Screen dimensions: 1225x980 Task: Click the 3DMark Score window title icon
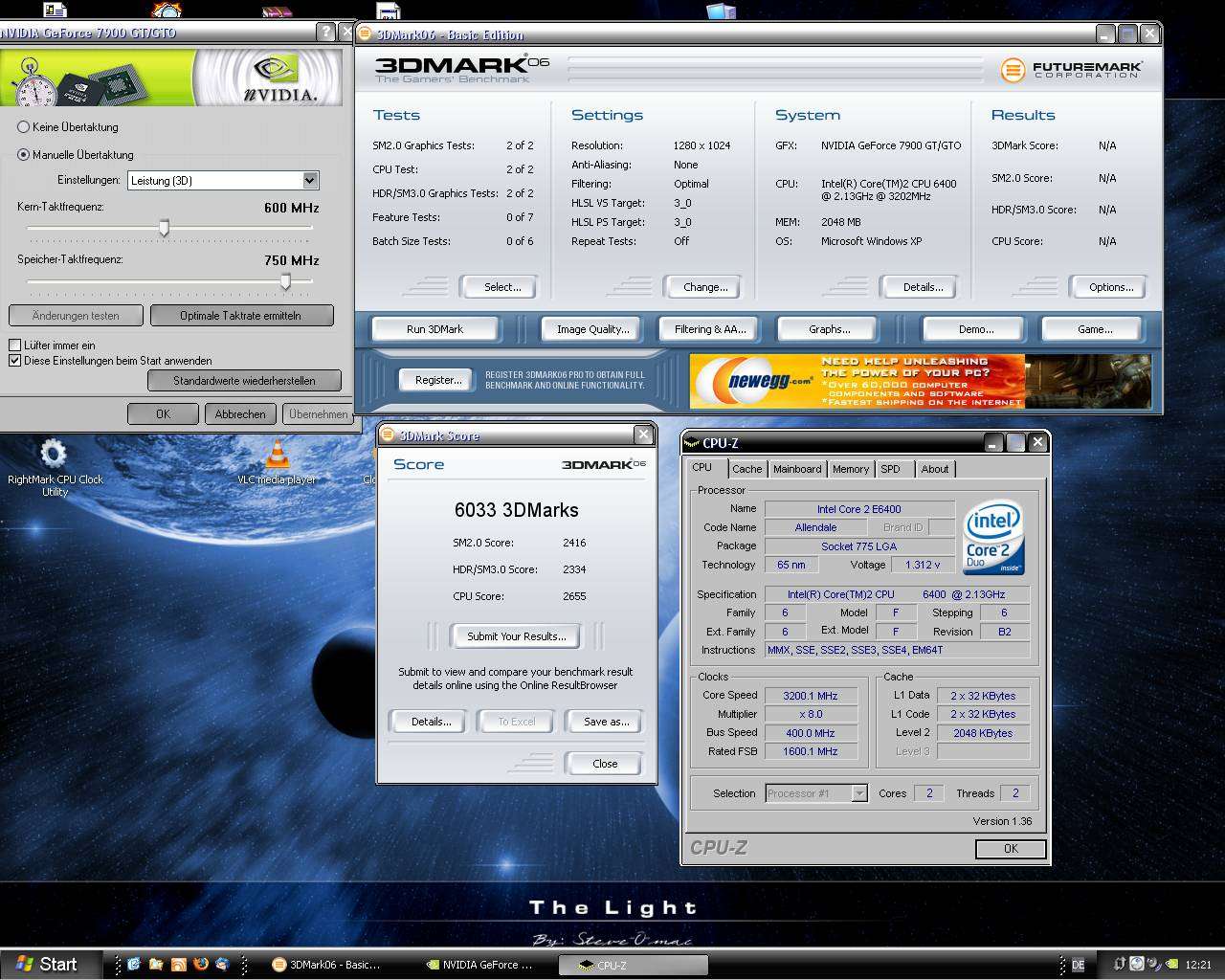point(388,434)
